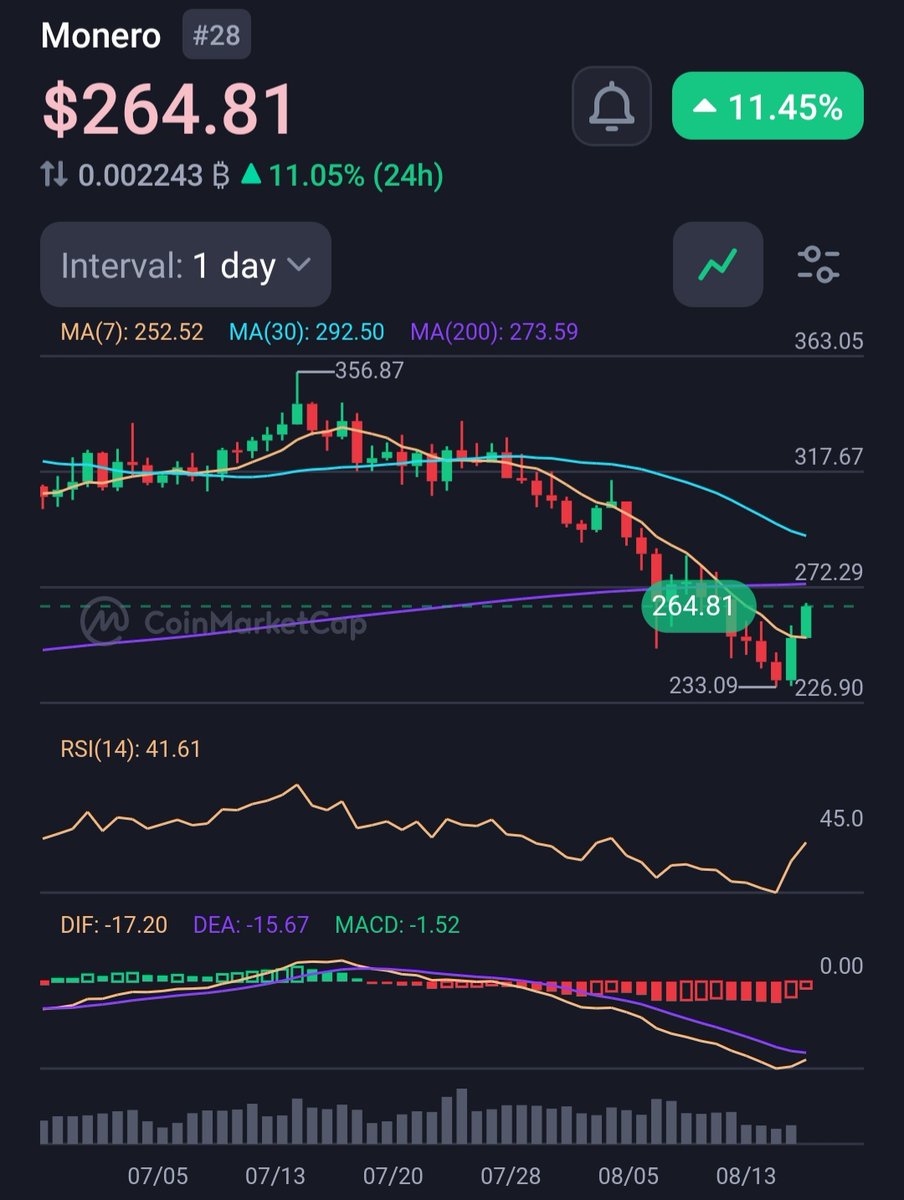Tap the 317.67 price axis label
The height and width of the screenshot is (1200, 904).
click(828, 457)
